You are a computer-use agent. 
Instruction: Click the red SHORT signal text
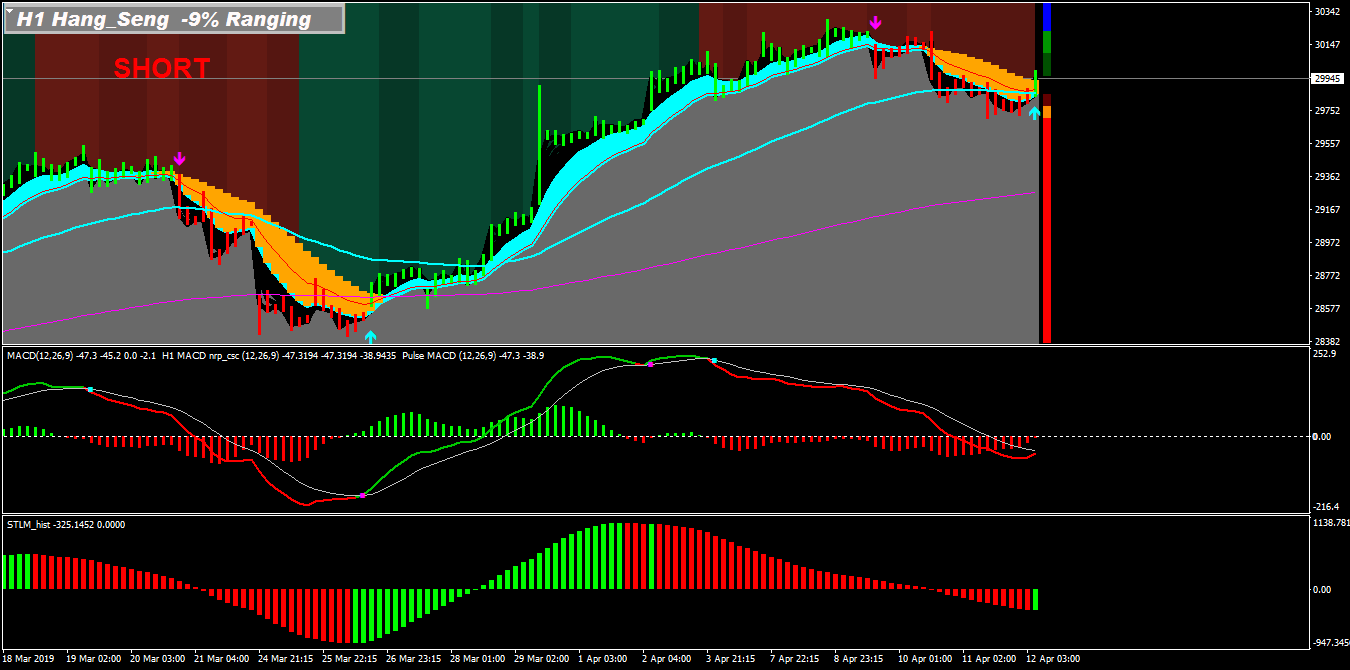tap(162, 68)
